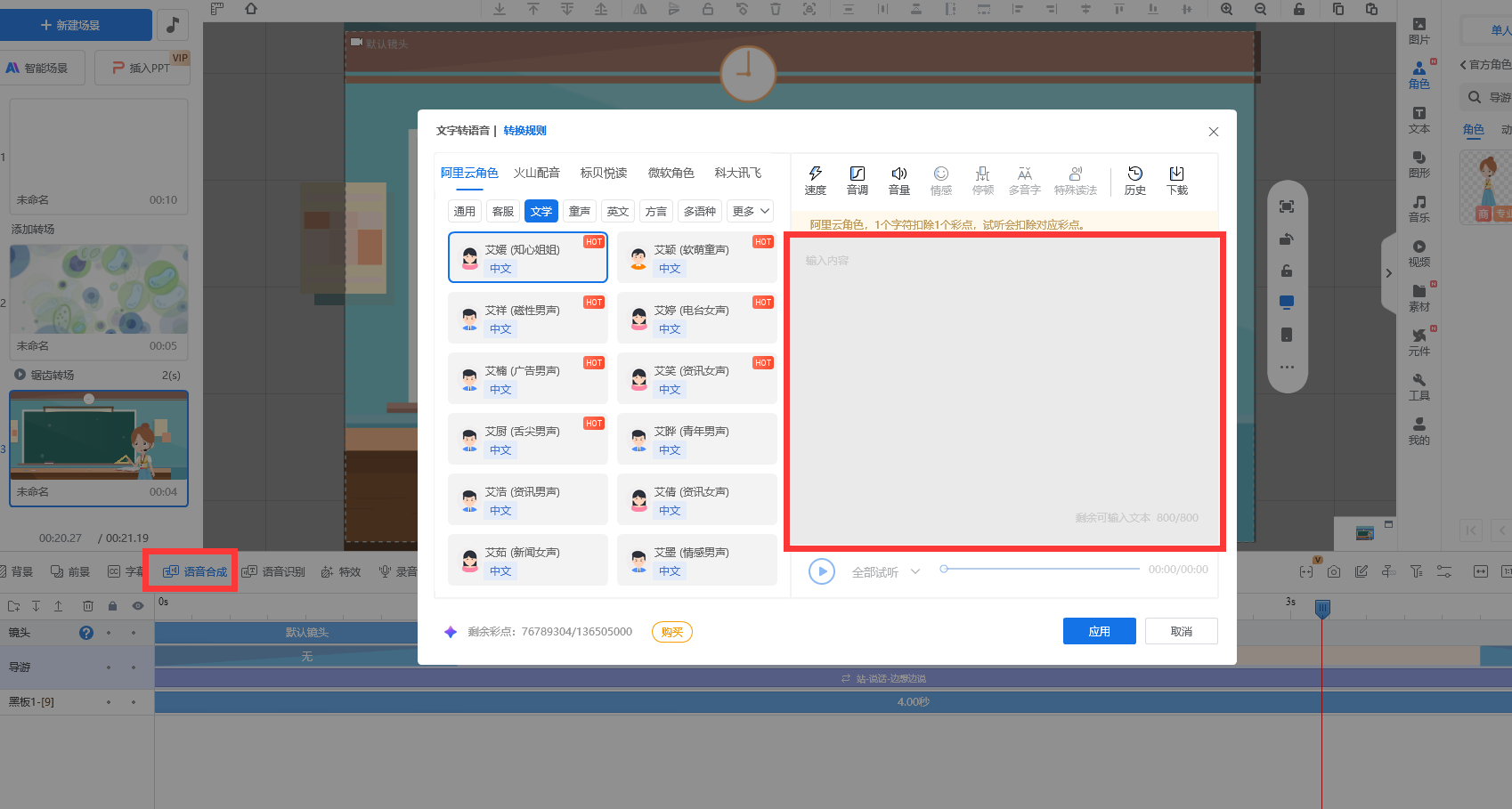
Task: Open the 图片 panel in right sidebar
Action: [1419, 31]
